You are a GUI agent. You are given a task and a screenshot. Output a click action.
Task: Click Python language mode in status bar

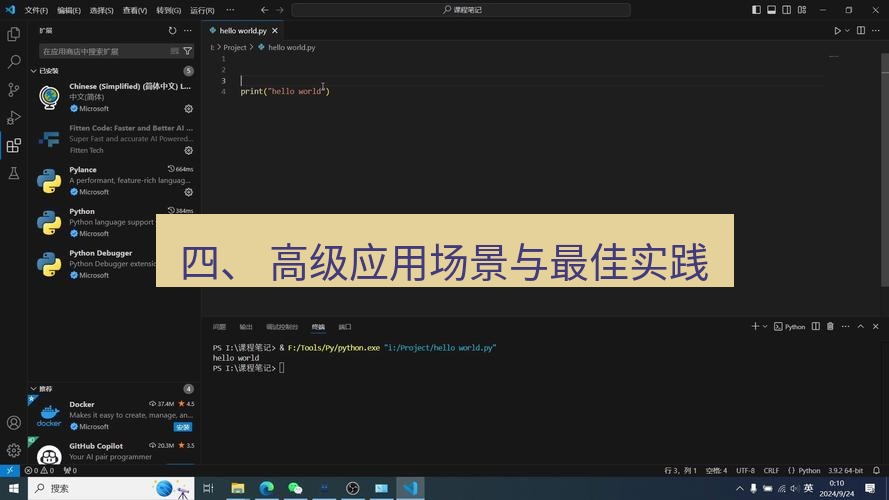click(809, 471)
